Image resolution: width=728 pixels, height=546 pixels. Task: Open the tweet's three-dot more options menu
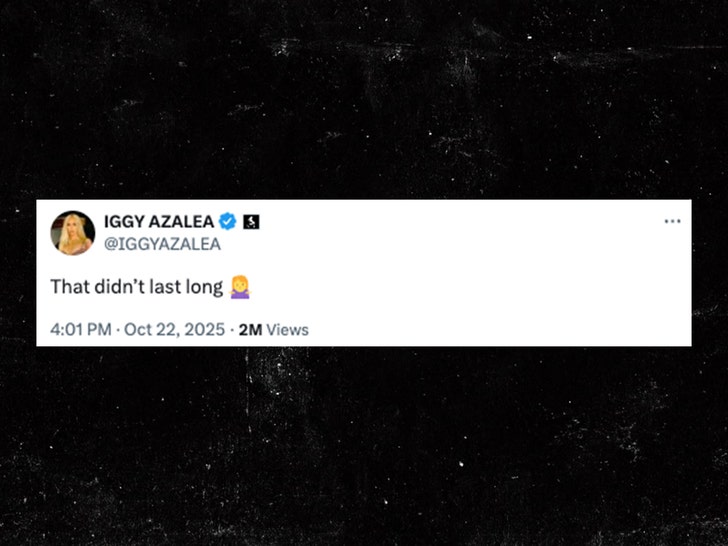[x=672, y=221]
